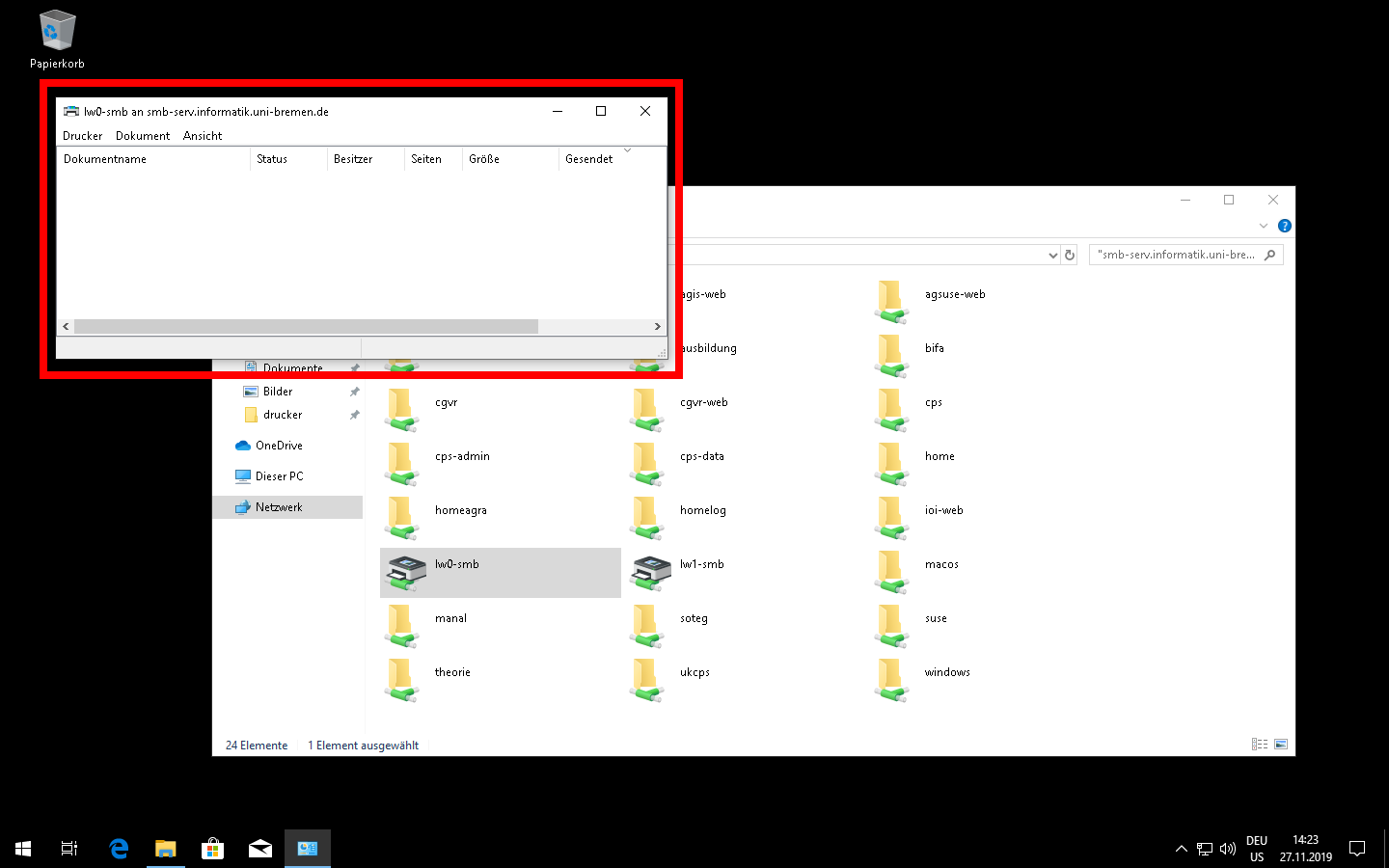Screen dimensions: 1389x868
Task: Open the Mail app in the taskbar
Action: [x=259, y=849]
